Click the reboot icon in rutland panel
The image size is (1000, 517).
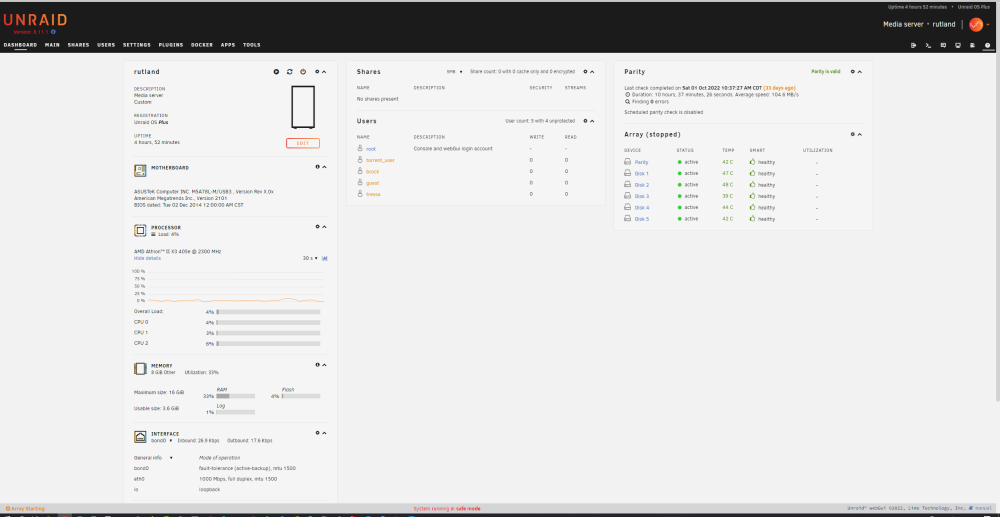290,72
